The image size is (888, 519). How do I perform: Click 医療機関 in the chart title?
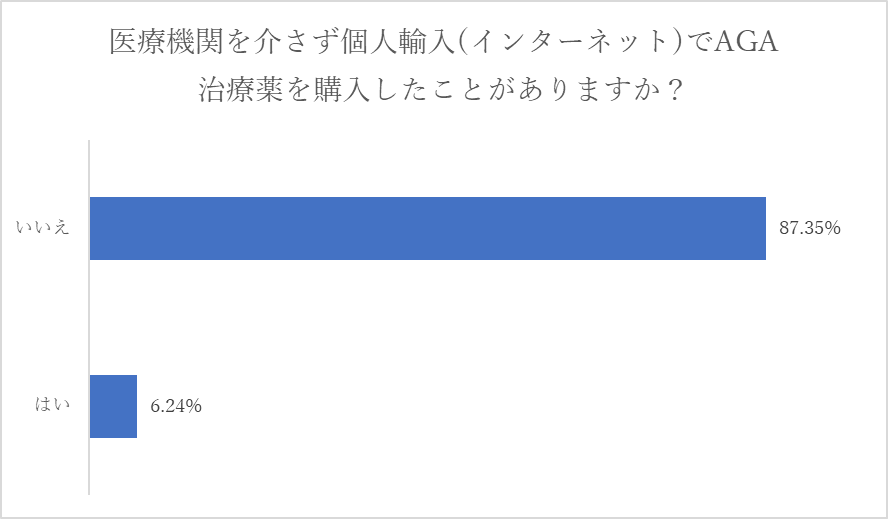tap(166, 41)
